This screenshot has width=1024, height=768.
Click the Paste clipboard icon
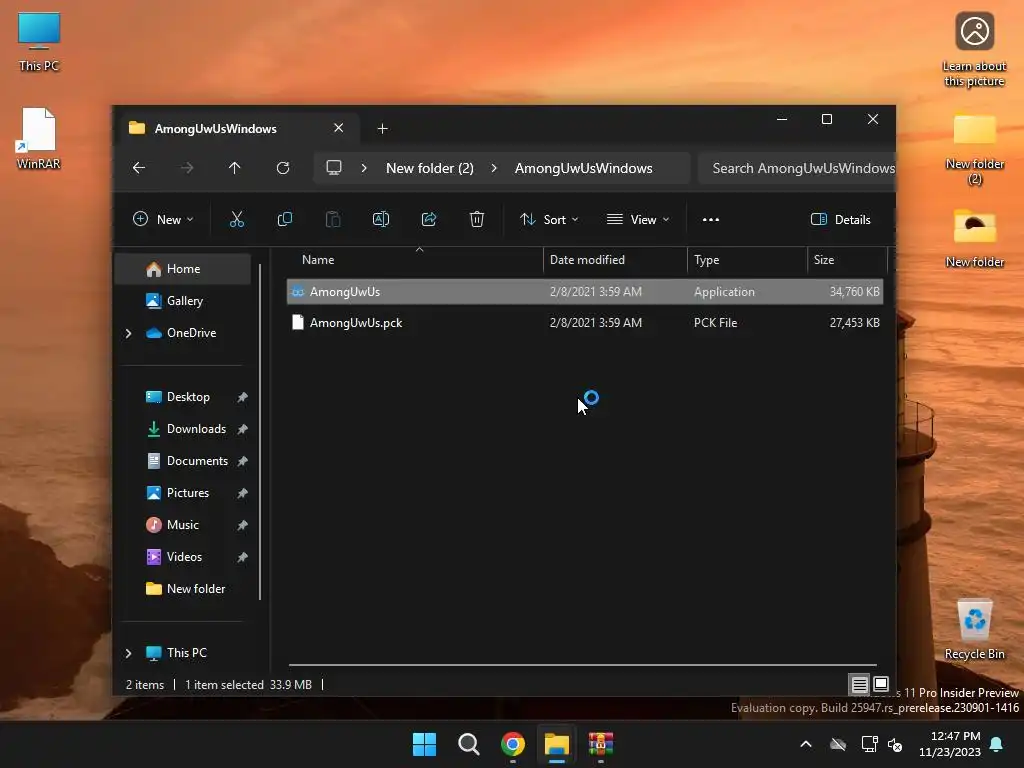tap(333, 219)
